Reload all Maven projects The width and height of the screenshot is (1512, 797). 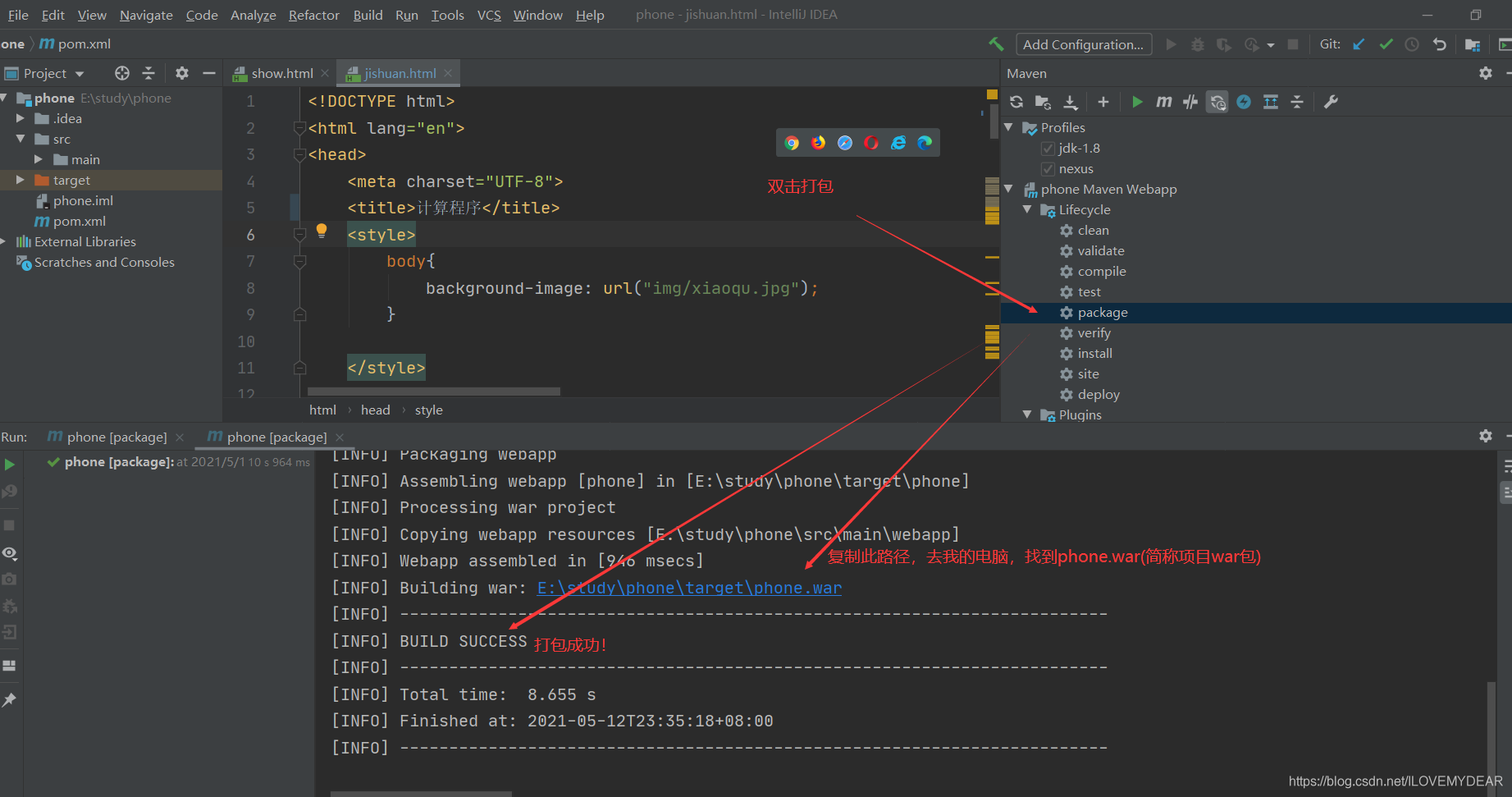point(1016,102)
